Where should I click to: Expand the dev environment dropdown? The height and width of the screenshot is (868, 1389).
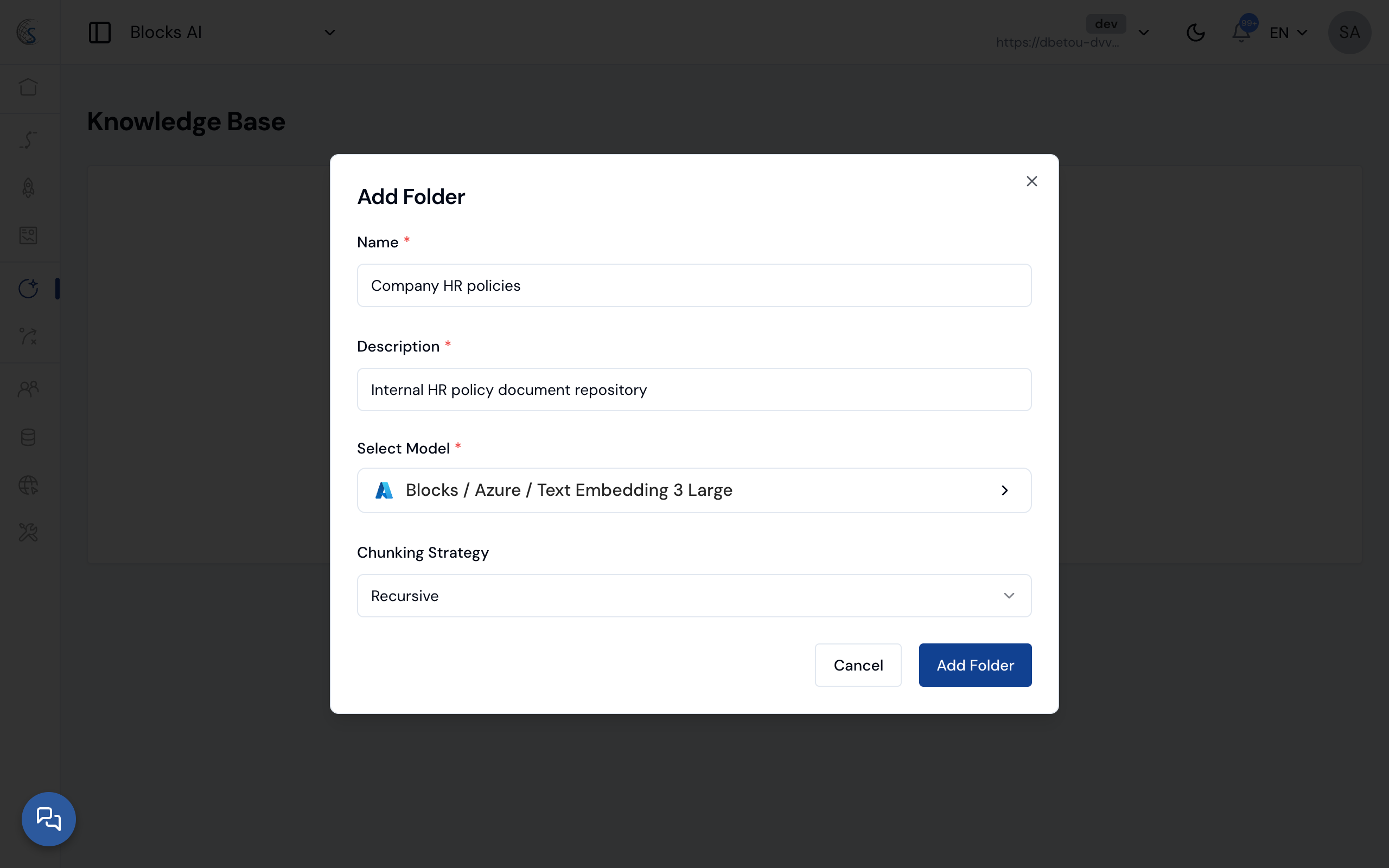point(1144,33)
